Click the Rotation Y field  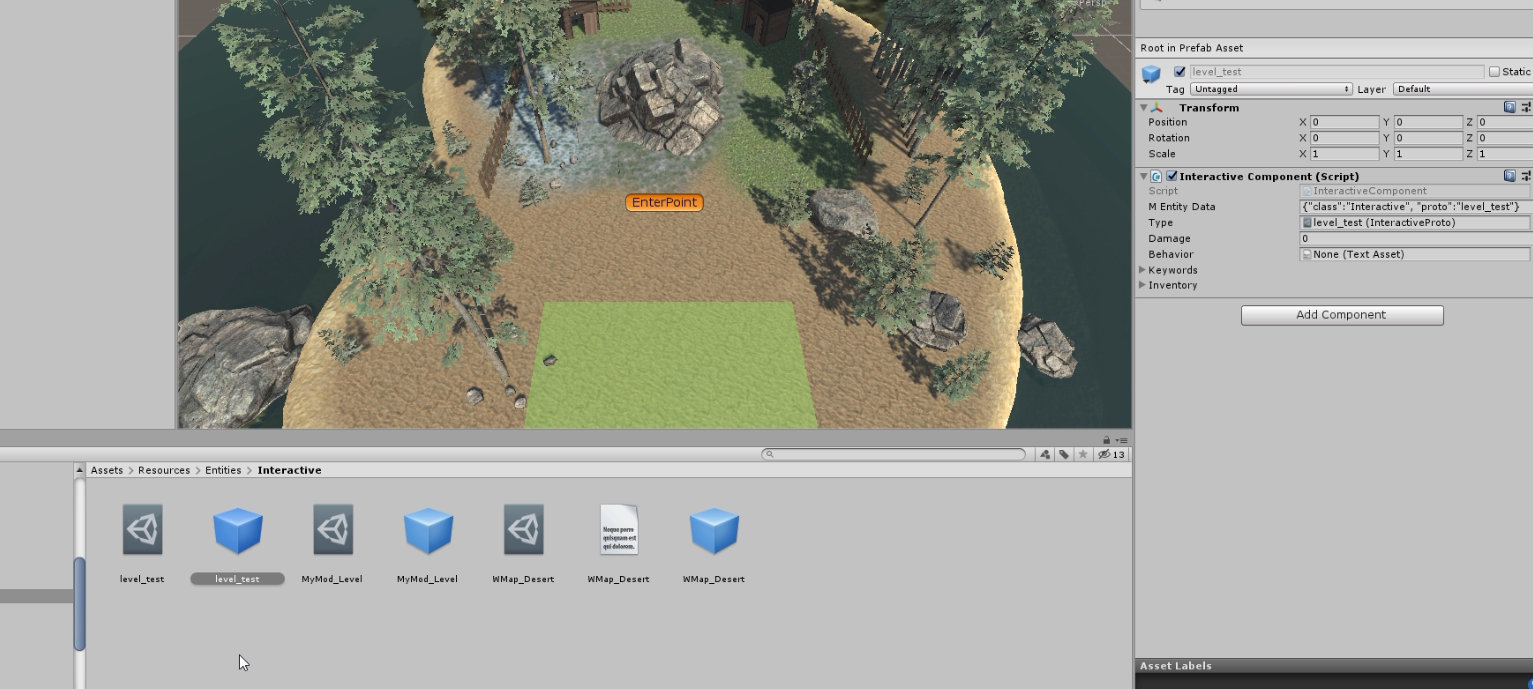[x=1429, y=138]
